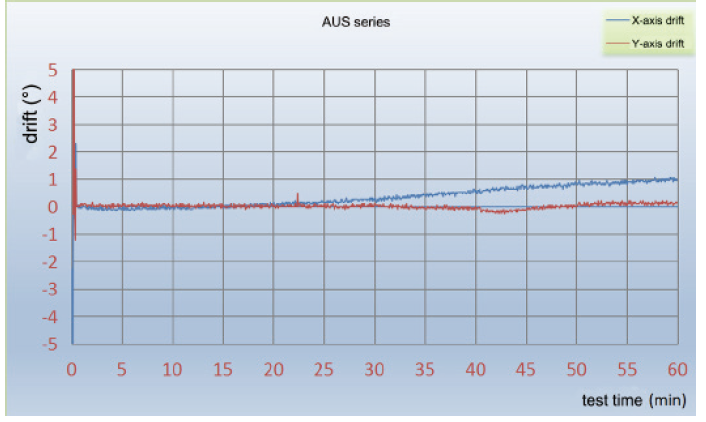Click the 10 tick label on the time axis
This screenshot has height=422, width=706.
173,369
